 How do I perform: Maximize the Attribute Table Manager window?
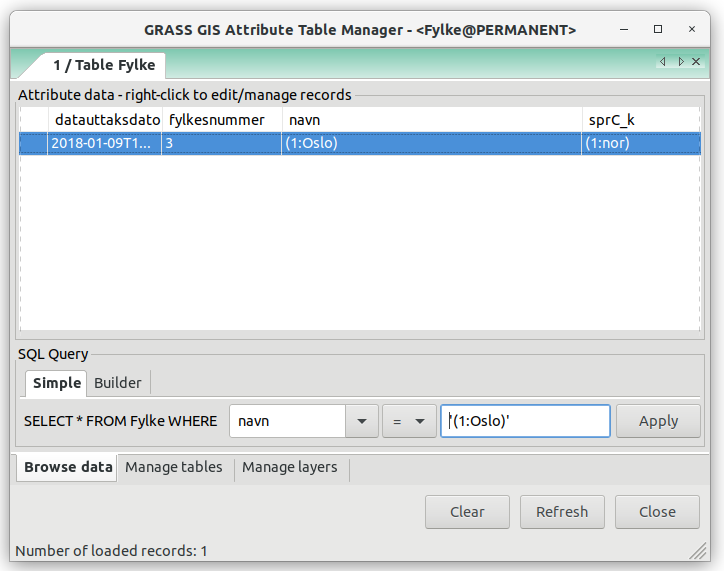tap(658, 30)
